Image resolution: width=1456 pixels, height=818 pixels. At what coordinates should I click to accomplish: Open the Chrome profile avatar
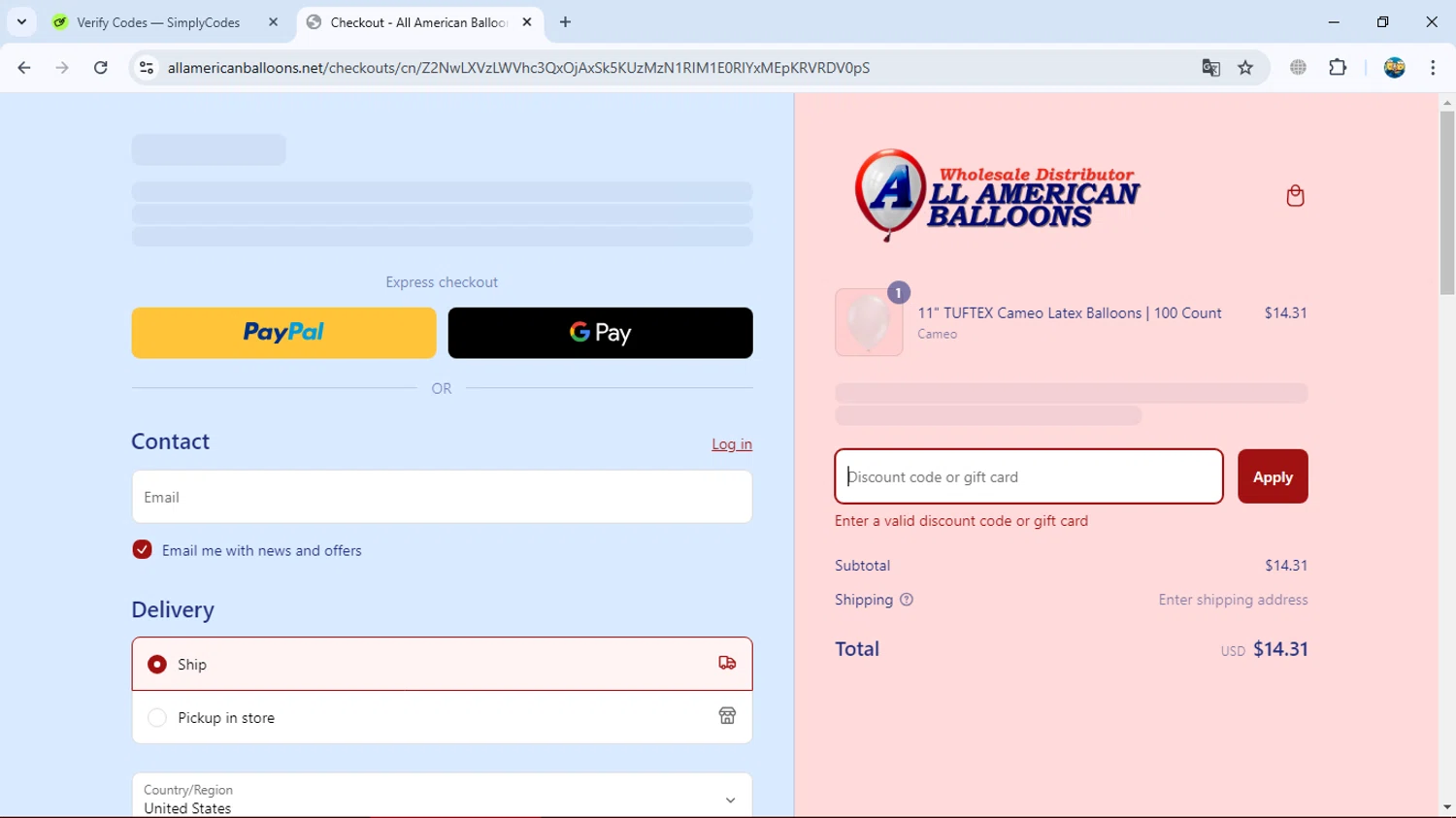(x=1395, y=68)
